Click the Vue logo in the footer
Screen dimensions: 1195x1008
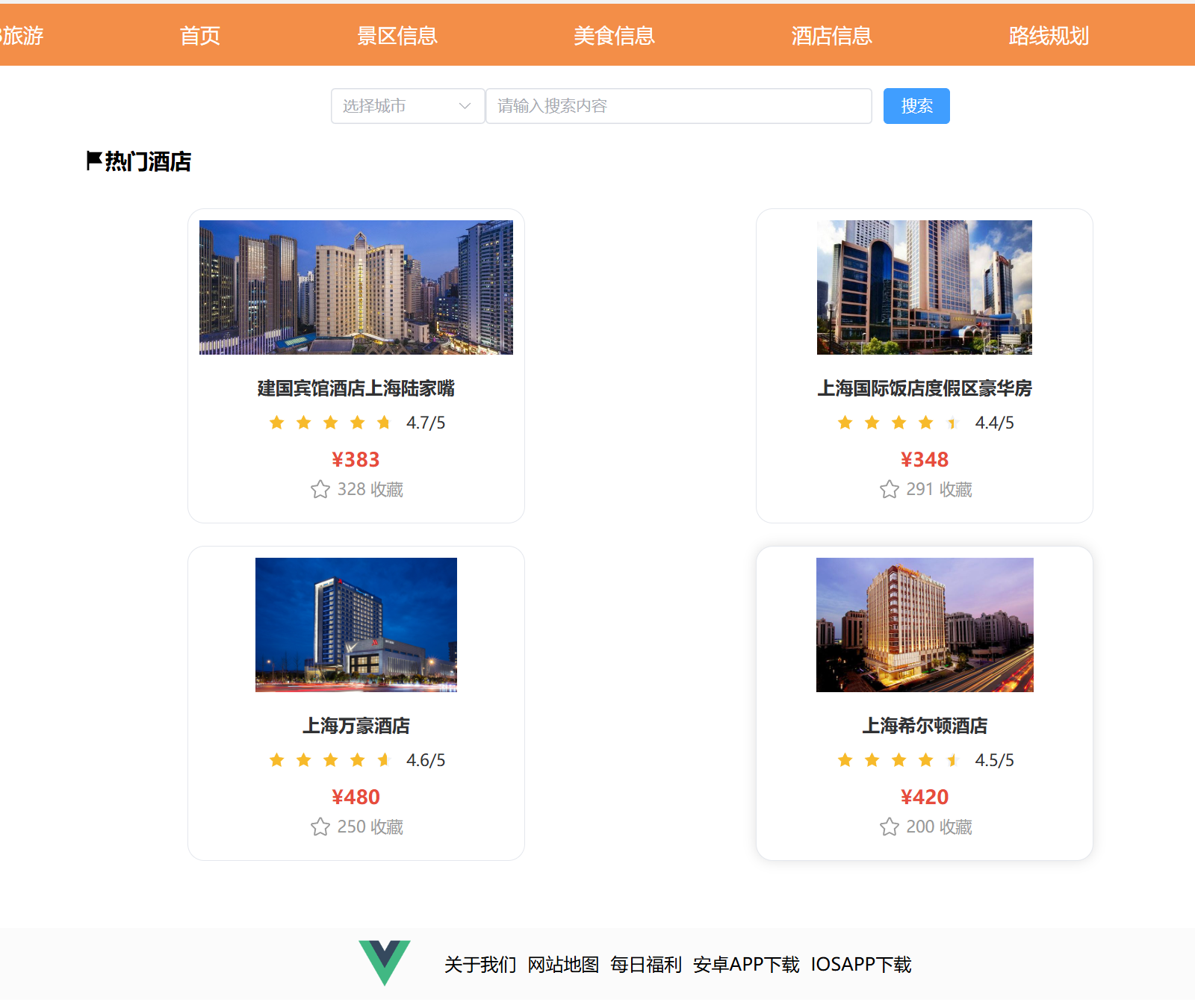[x=385, y=963]
